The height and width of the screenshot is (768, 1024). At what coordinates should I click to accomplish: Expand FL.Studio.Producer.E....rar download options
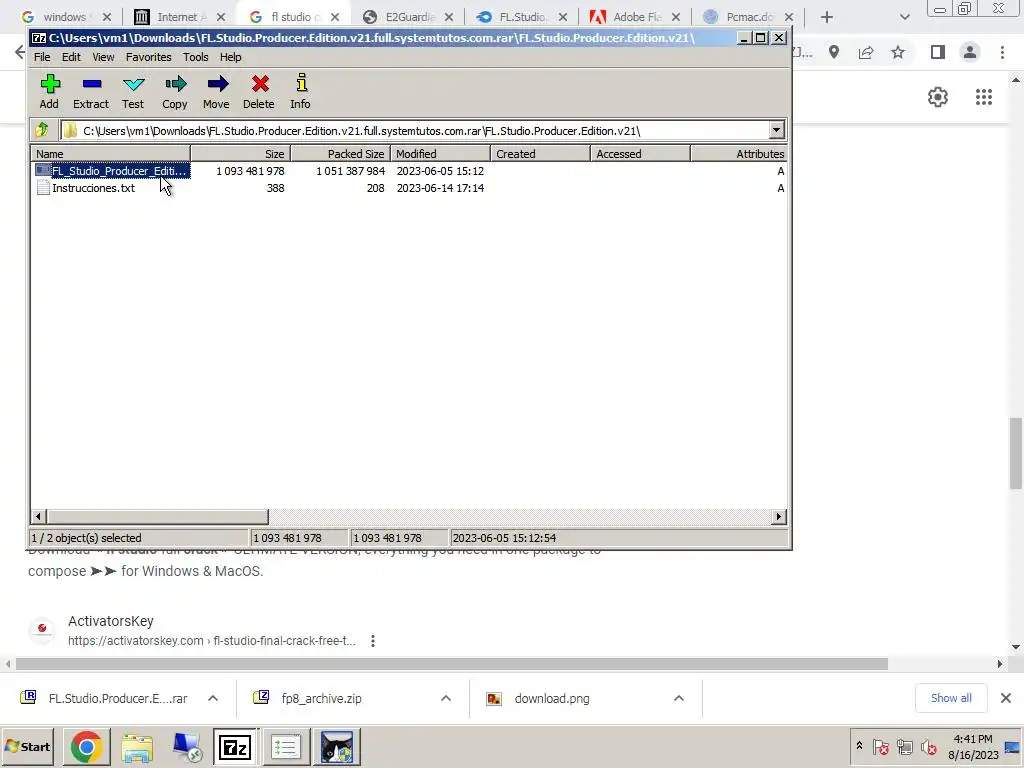point(213,698)
